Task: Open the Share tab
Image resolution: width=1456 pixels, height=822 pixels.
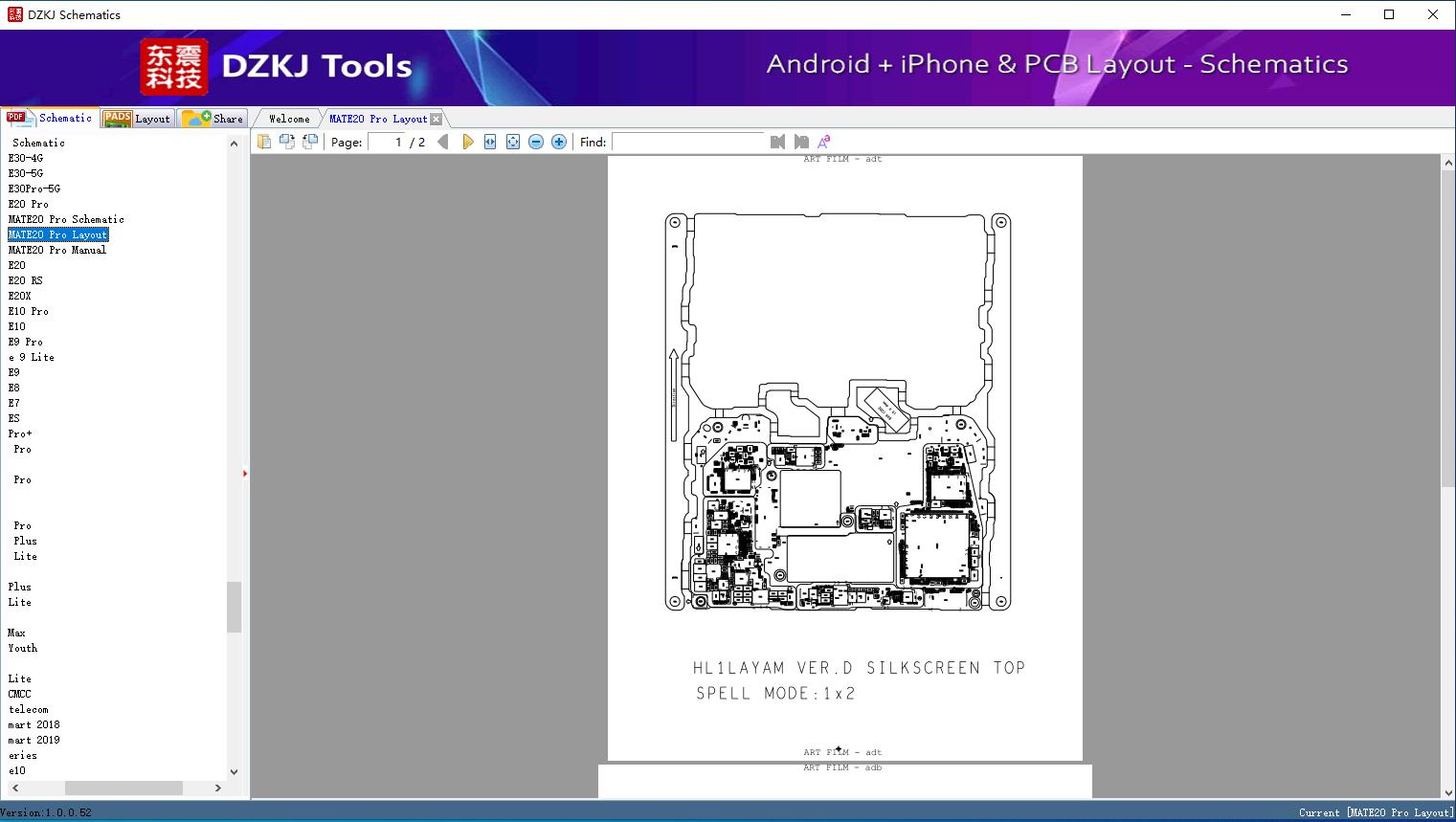Action: pos(213,119)
